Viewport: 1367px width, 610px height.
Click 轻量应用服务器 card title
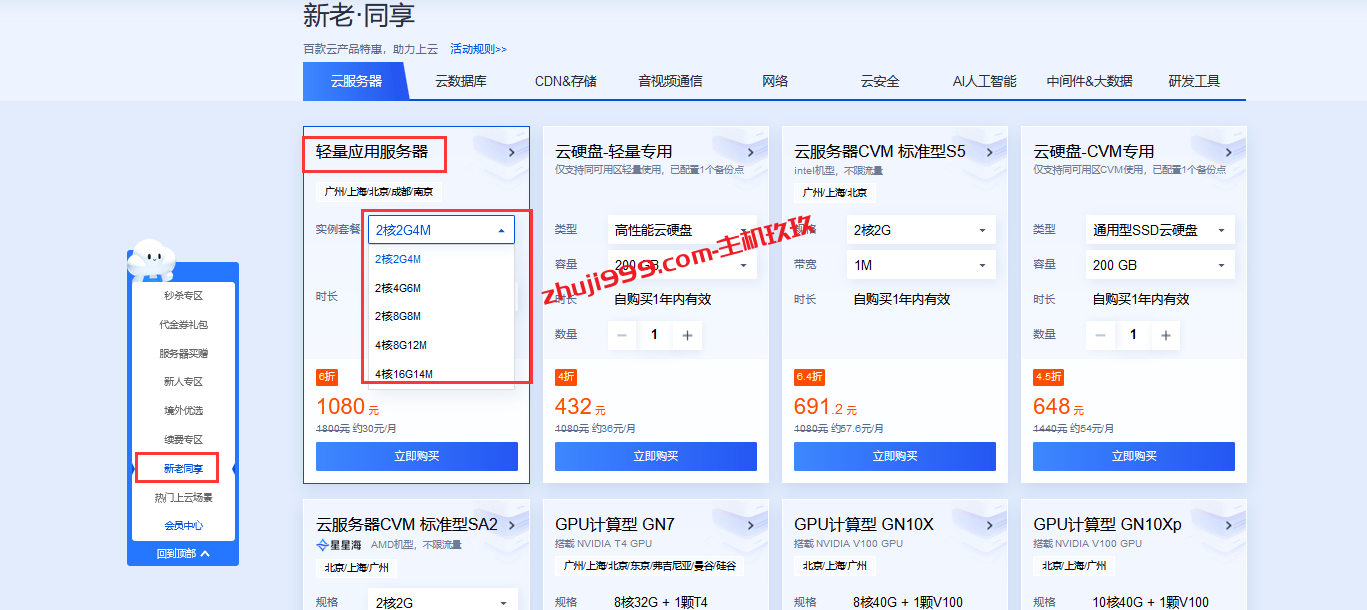point(372,152)
